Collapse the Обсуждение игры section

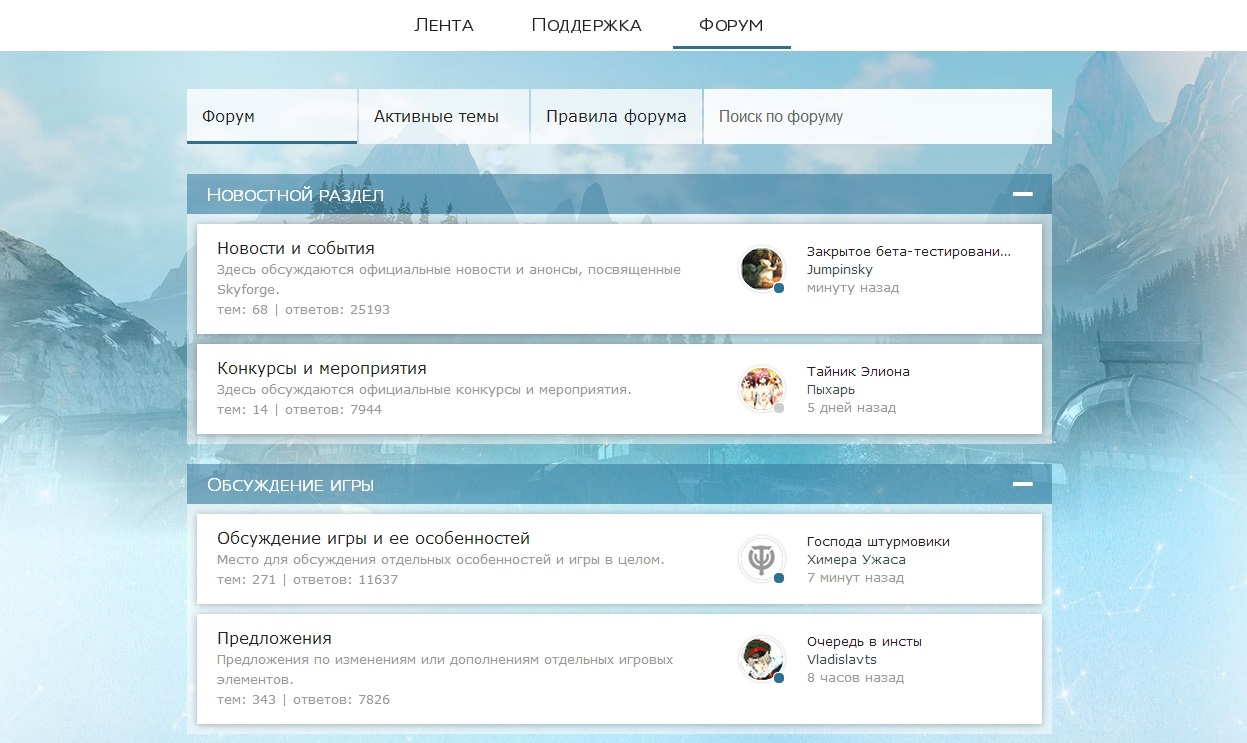pyautogui.click(x=1022, y=484)
